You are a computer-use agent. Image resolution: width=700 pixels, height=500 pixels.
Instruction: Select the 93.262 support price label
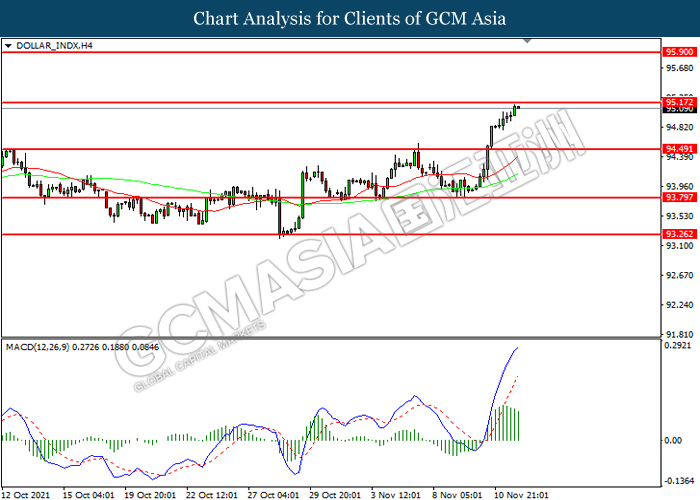[x=679, y=234]
